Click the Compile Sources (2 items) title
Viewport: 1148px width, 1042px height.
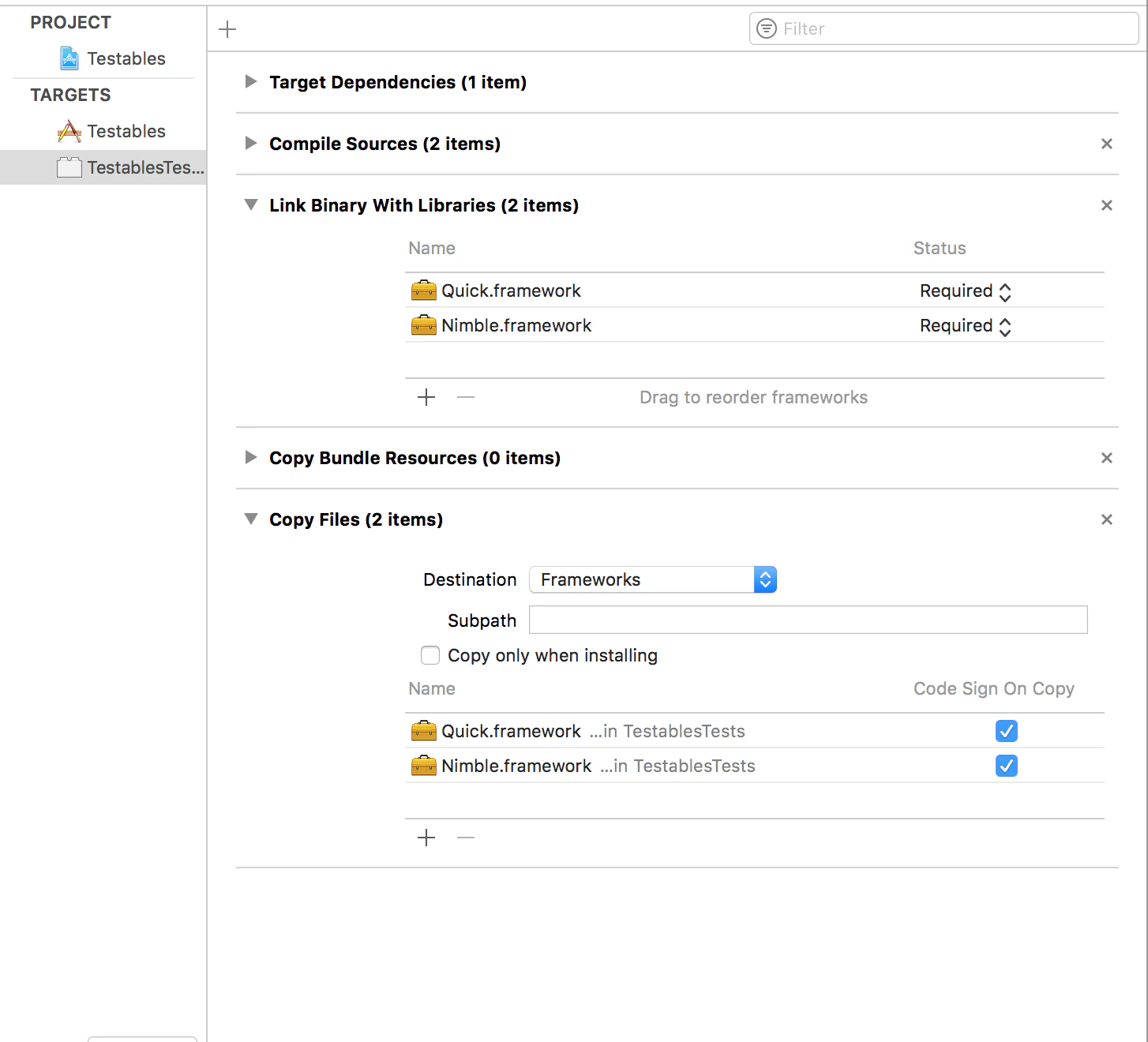click(385, 144)
